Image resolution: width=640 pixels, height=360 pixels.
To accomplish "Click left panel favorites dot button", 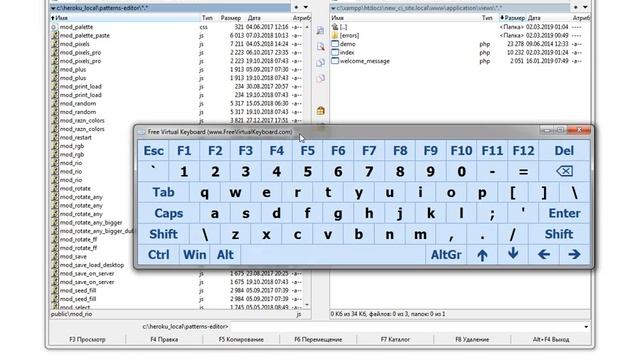I will pyautogui.click(x=296, y=7).
